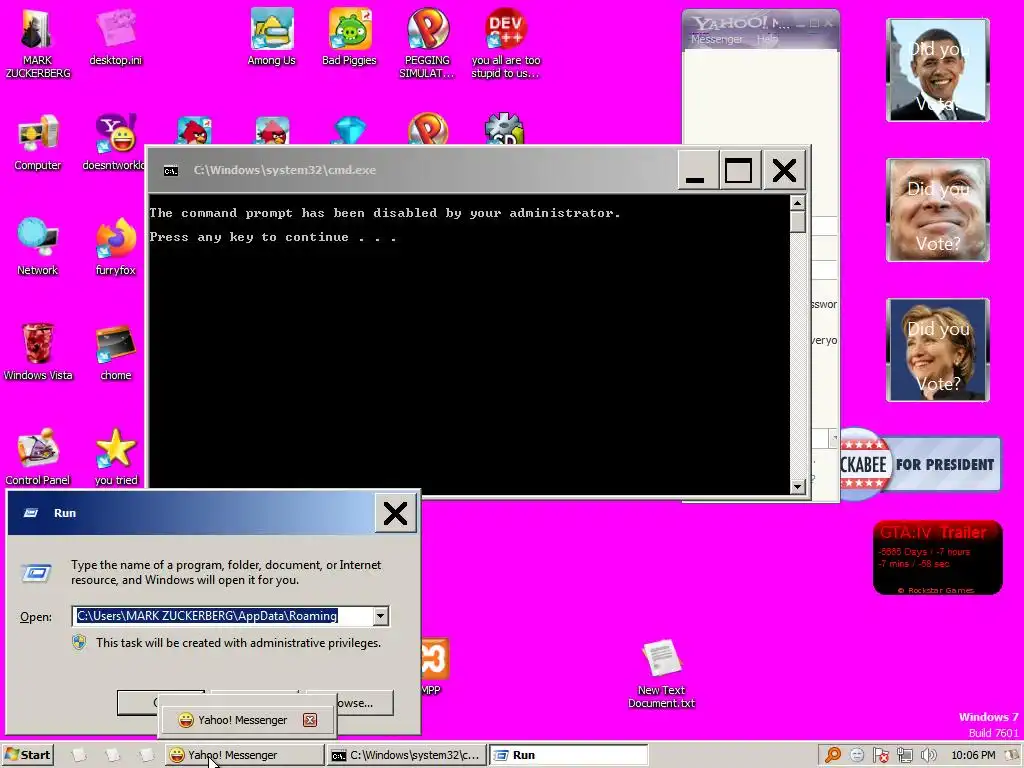Viewport: 1024px width, 768px height.
Task: Open the Messenger menu in Yahoo! Messenger
Action: point(716,39)
